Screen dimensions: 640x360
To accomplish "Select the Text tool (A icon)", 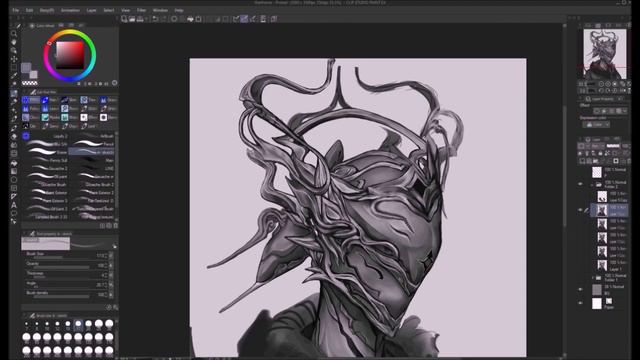I will (x=14, y=205).
